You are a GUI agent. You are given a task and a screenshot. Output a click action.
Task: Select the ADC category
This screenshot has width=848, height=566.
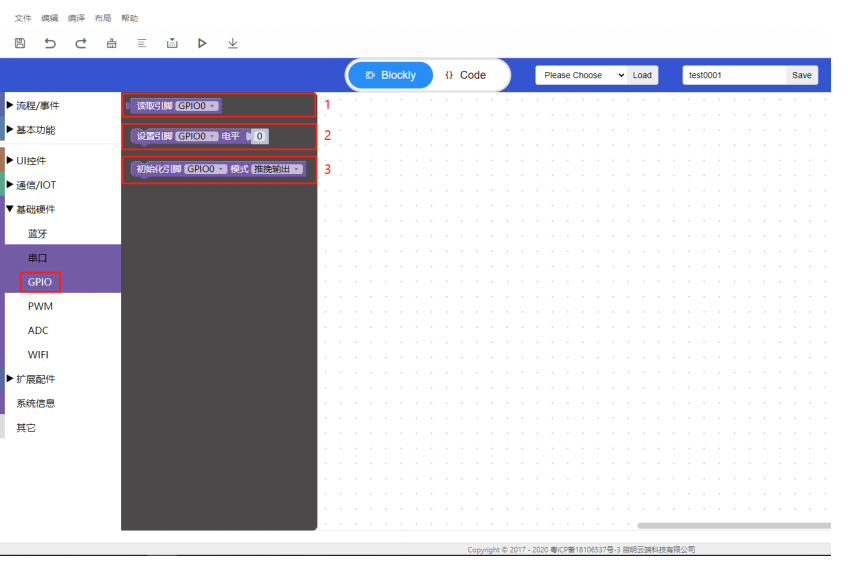click(38, 330)
